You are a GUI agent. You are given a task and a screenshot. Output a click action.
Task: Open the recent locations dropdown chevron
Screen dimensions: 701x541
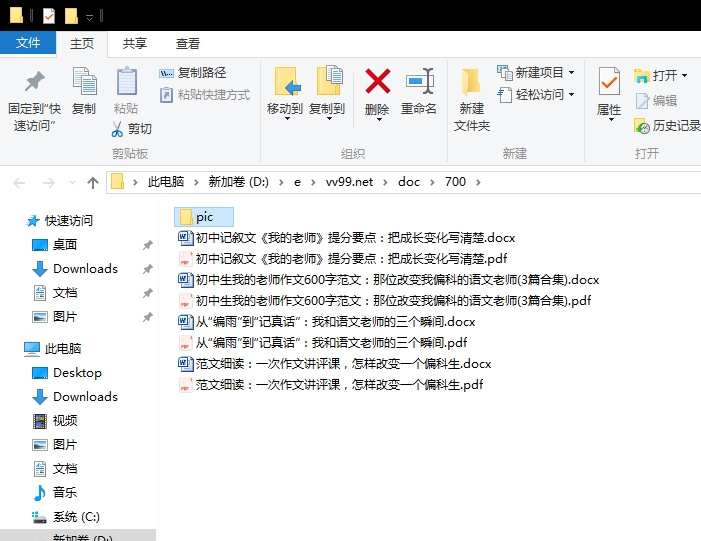click(x=72, y=182)
